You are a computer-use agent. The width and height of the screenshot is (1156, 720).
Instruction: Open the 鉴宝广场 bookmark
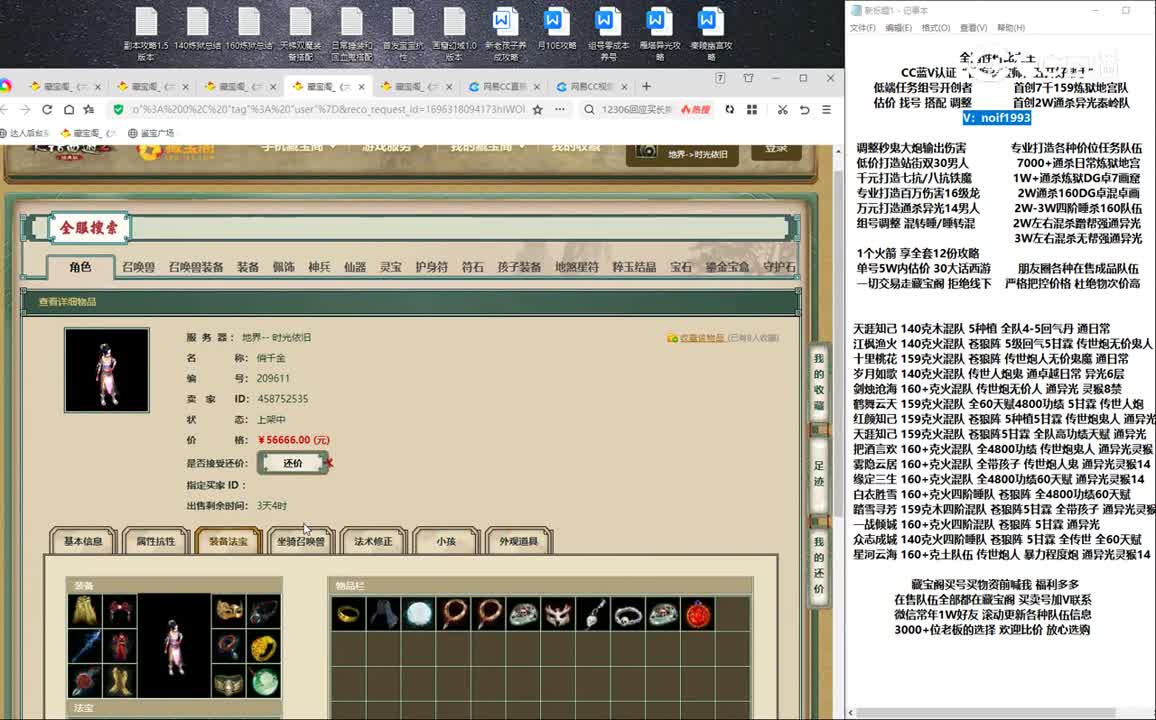coord(151,133)
